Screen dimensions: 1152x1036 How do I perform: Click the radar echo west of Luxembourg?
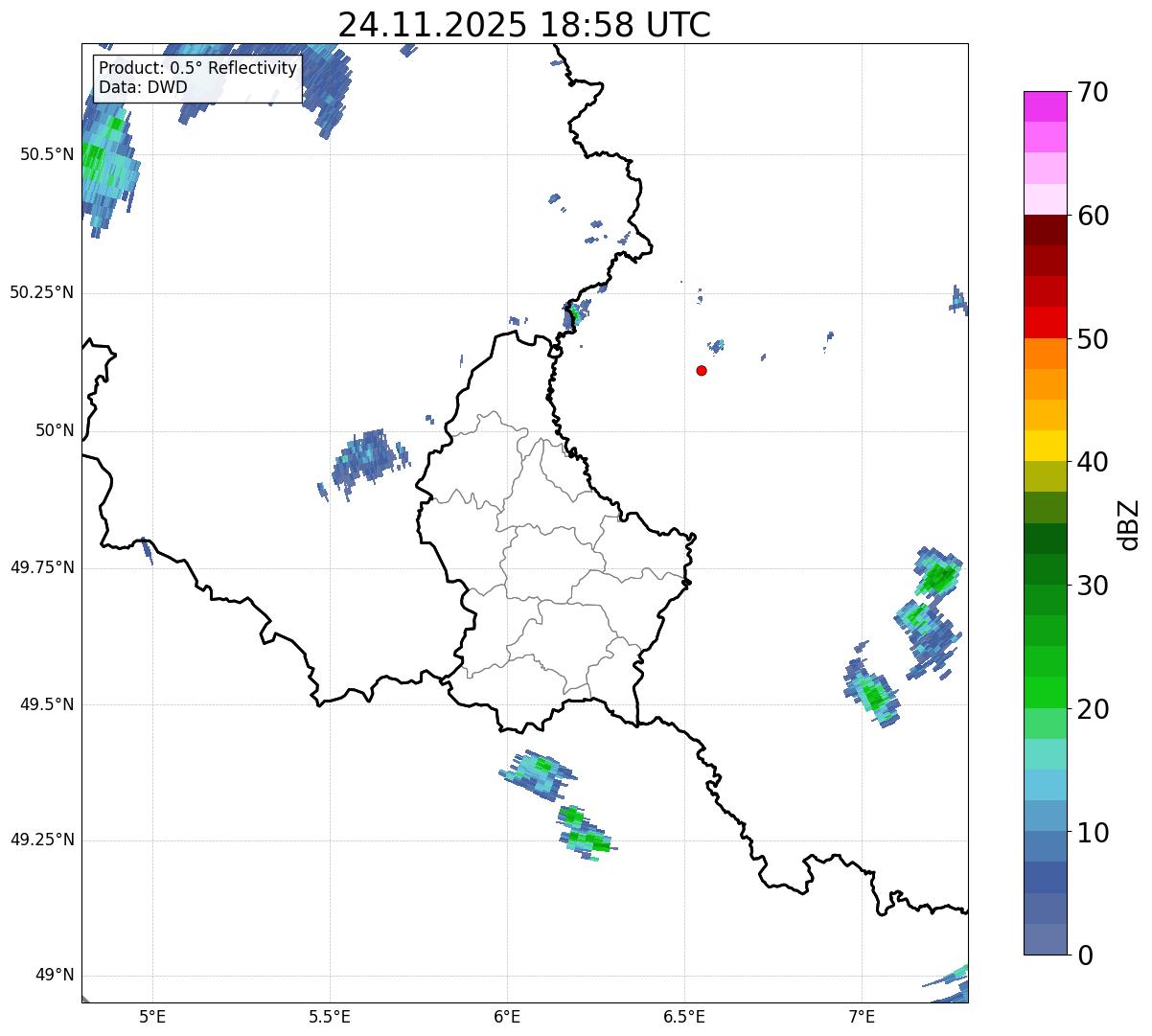pos(365,461)
